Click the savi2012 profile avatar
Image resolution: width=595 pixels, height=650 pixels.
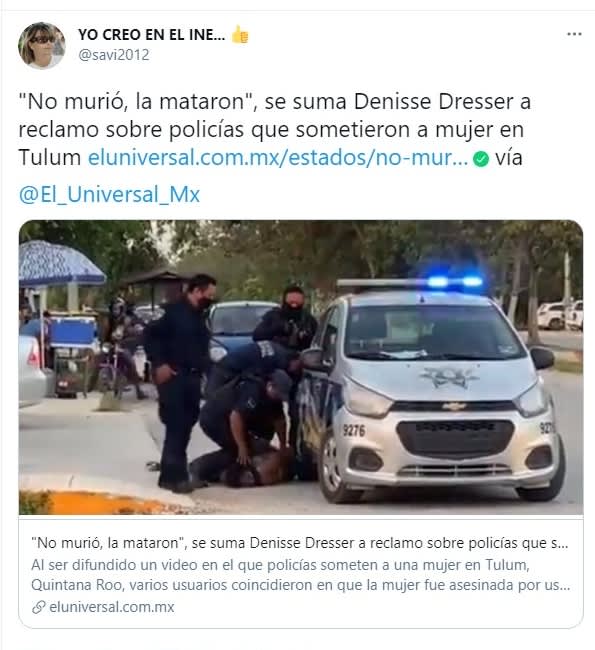point(41,45)
